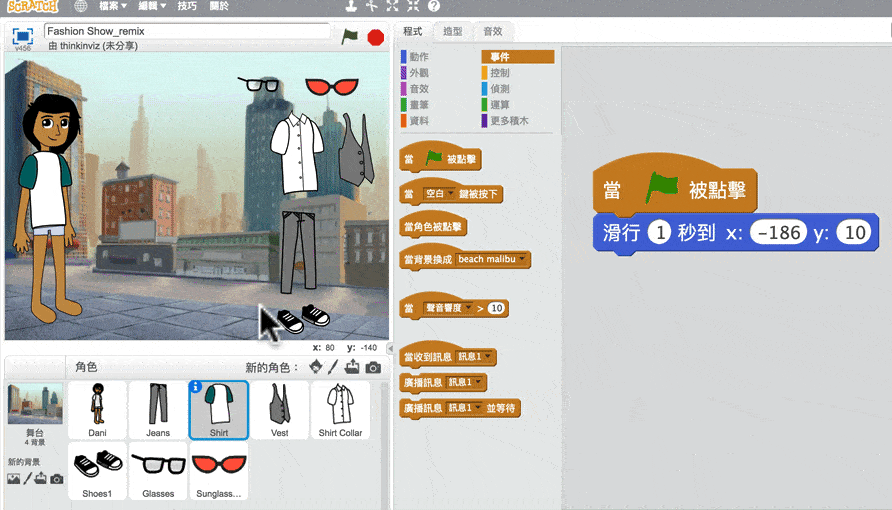Open message dropdown in 當收到訊息 block

474,357
